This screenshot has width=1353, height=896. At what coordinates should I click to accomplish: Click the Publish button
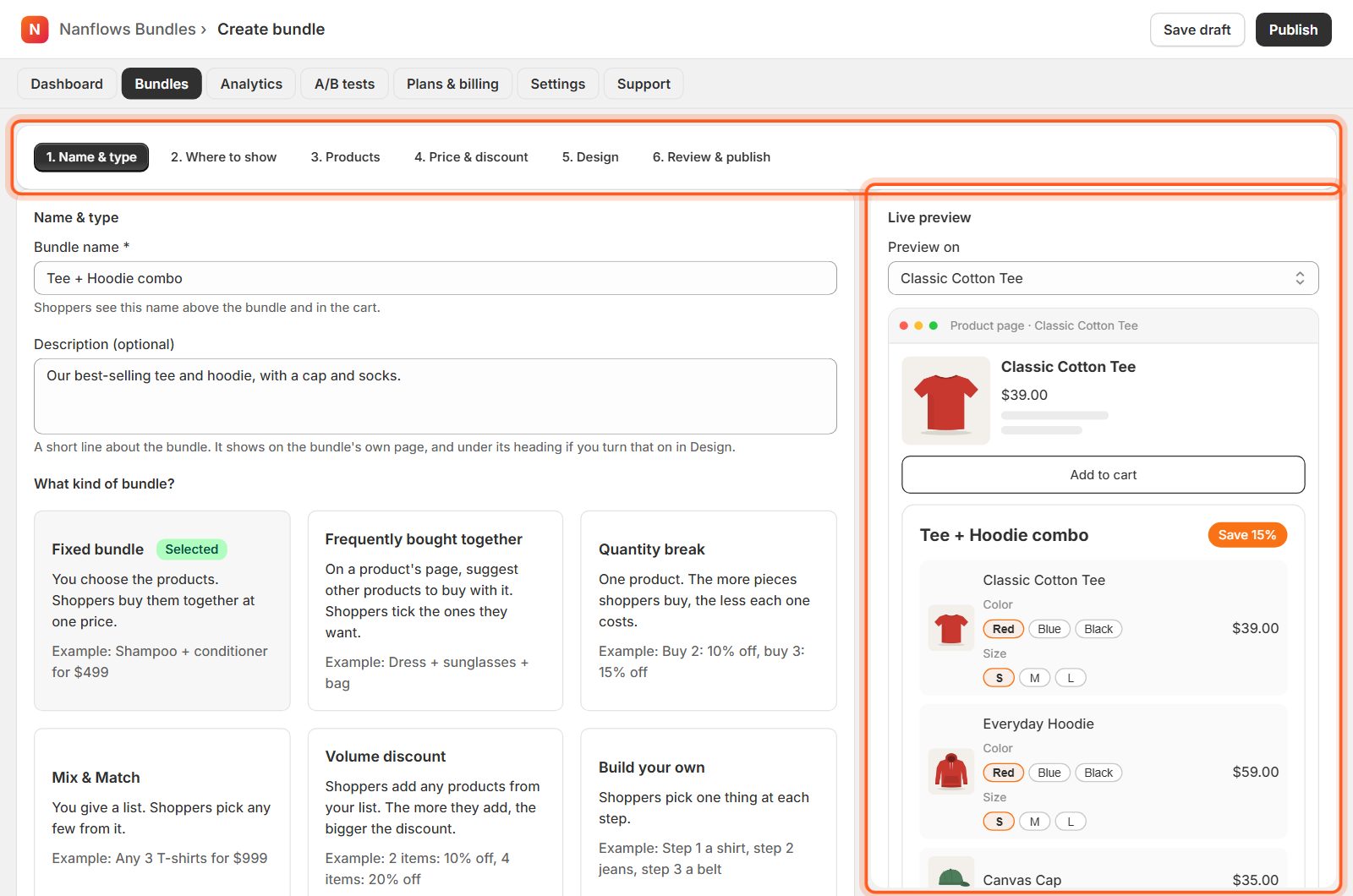1293,30
